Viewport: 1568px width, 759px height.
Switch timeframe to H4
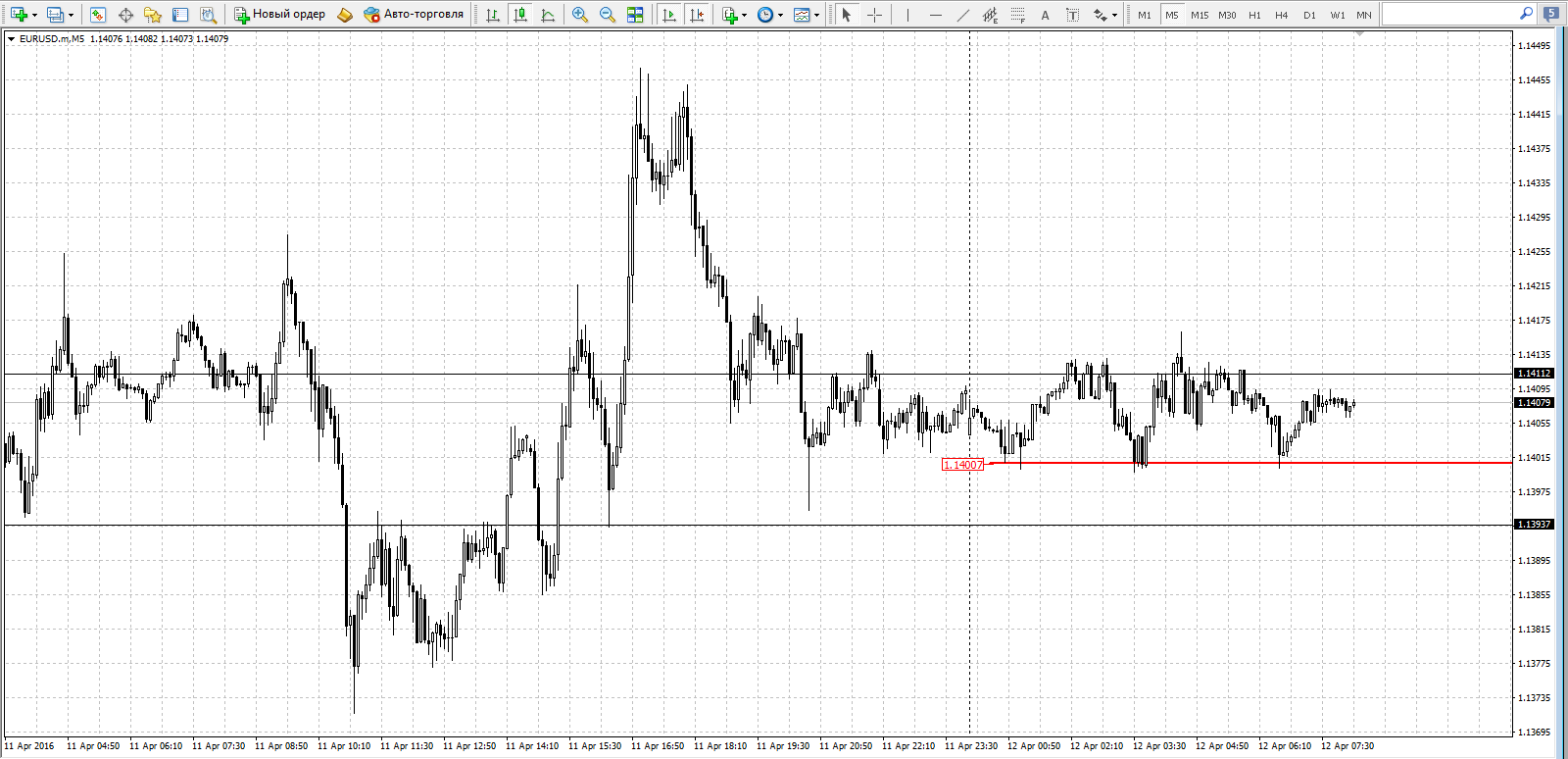pyautogui.click(x=1282, y=15)
